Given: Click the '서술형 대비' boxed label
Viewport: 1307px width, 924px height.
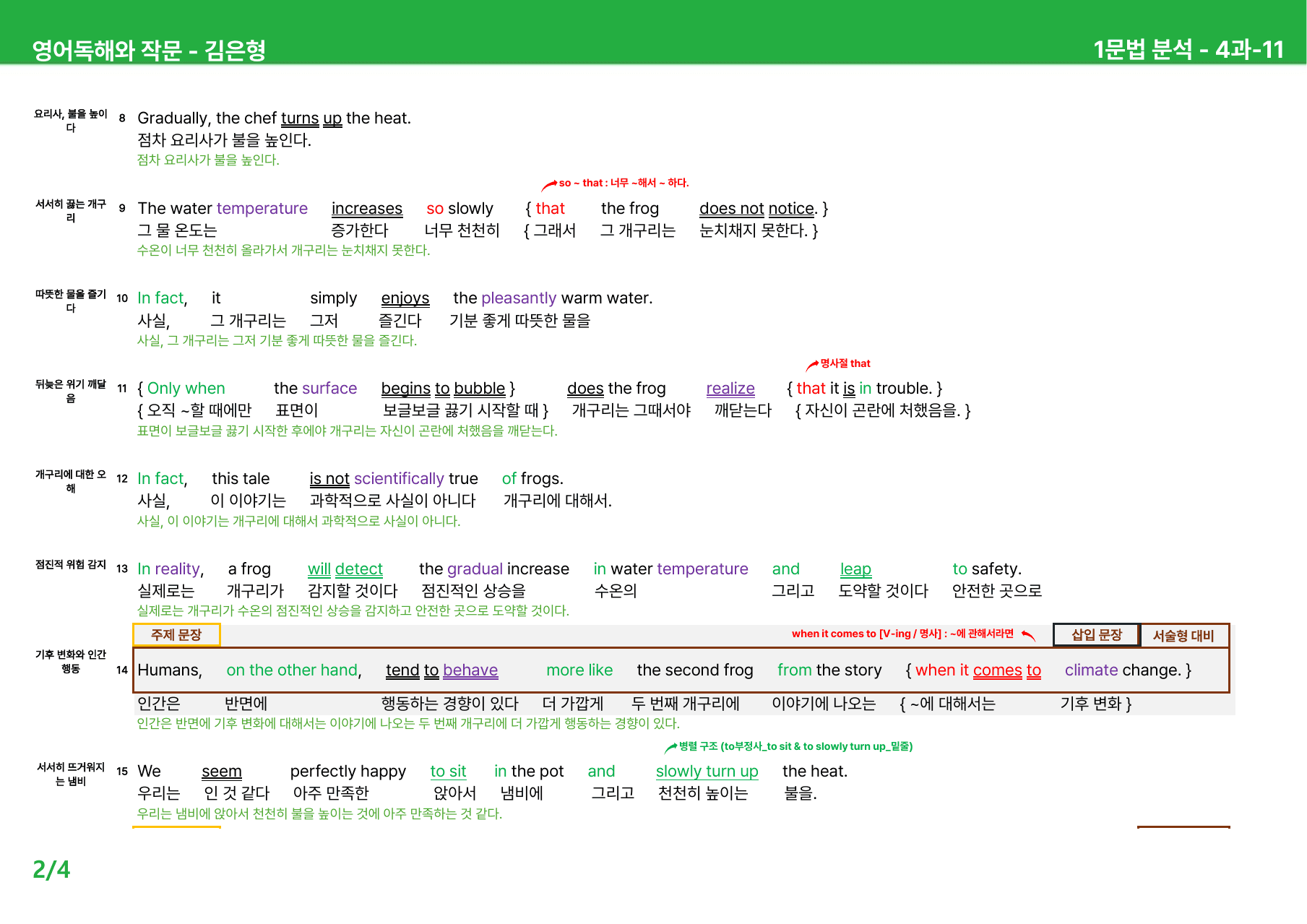Looking at the screenshot, I should pyautogui.click(x=1183, y=636).
